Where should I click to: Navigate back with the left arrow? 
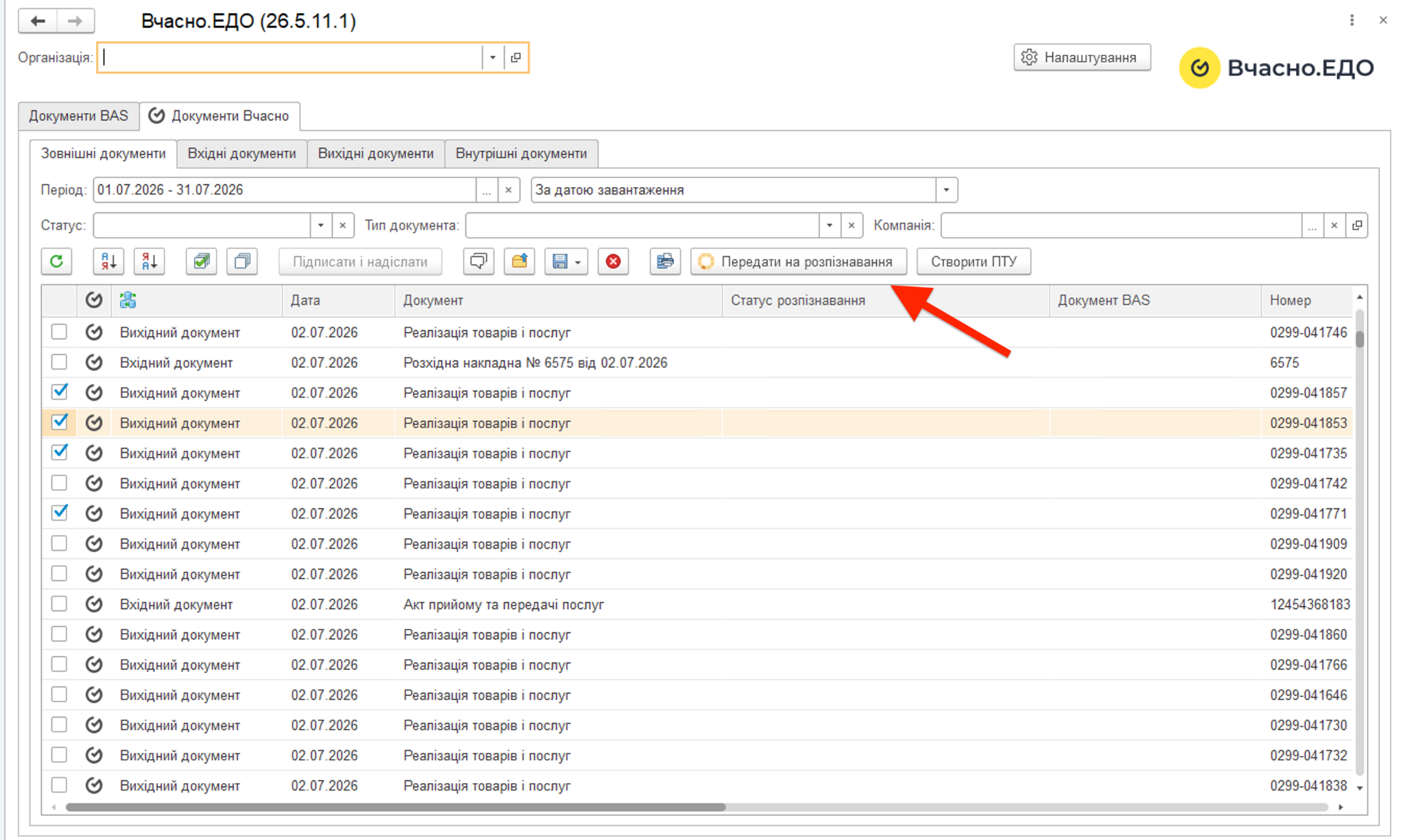coord(38,21)
